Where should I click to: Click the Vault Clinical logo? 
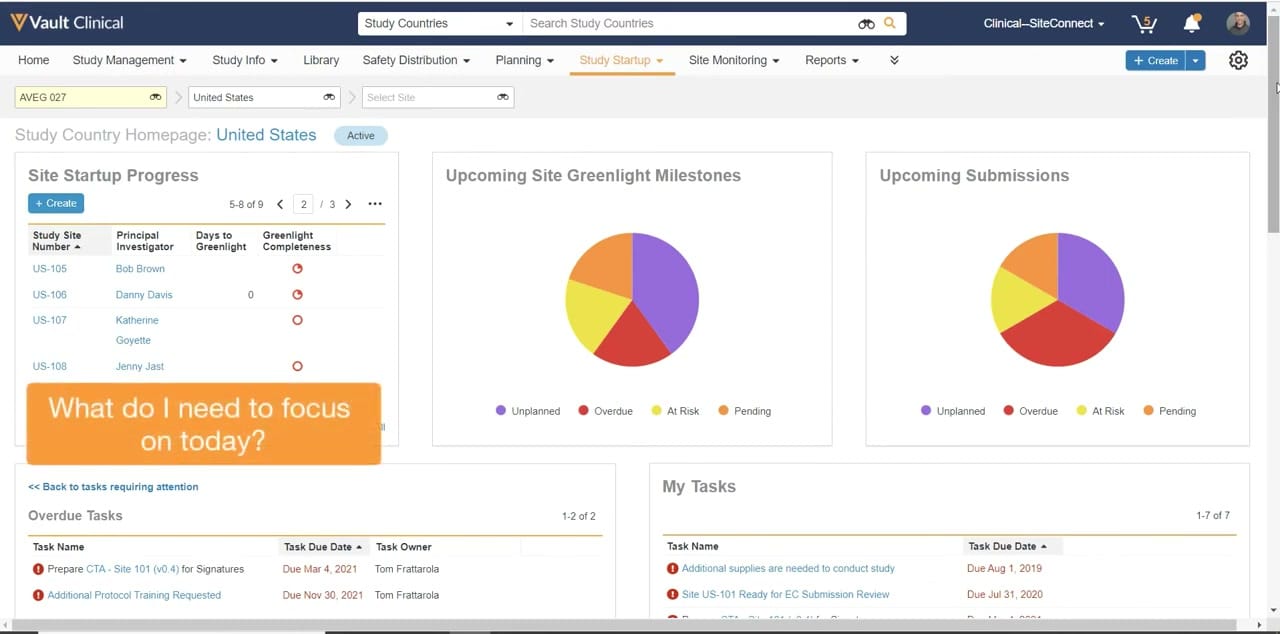[x=67, y=22]
